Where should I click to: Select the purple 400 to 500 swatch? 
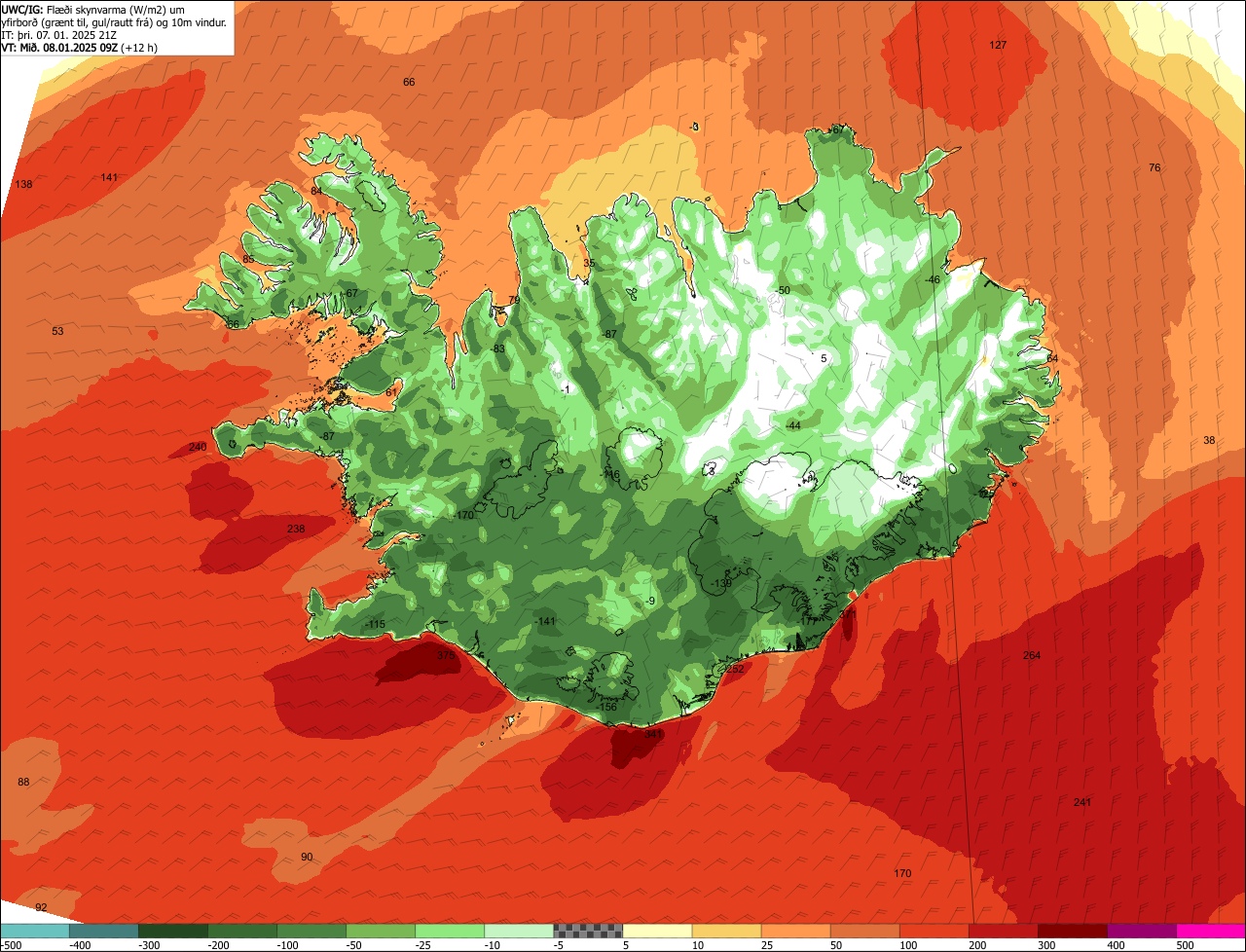click(x=1141, y=931)
